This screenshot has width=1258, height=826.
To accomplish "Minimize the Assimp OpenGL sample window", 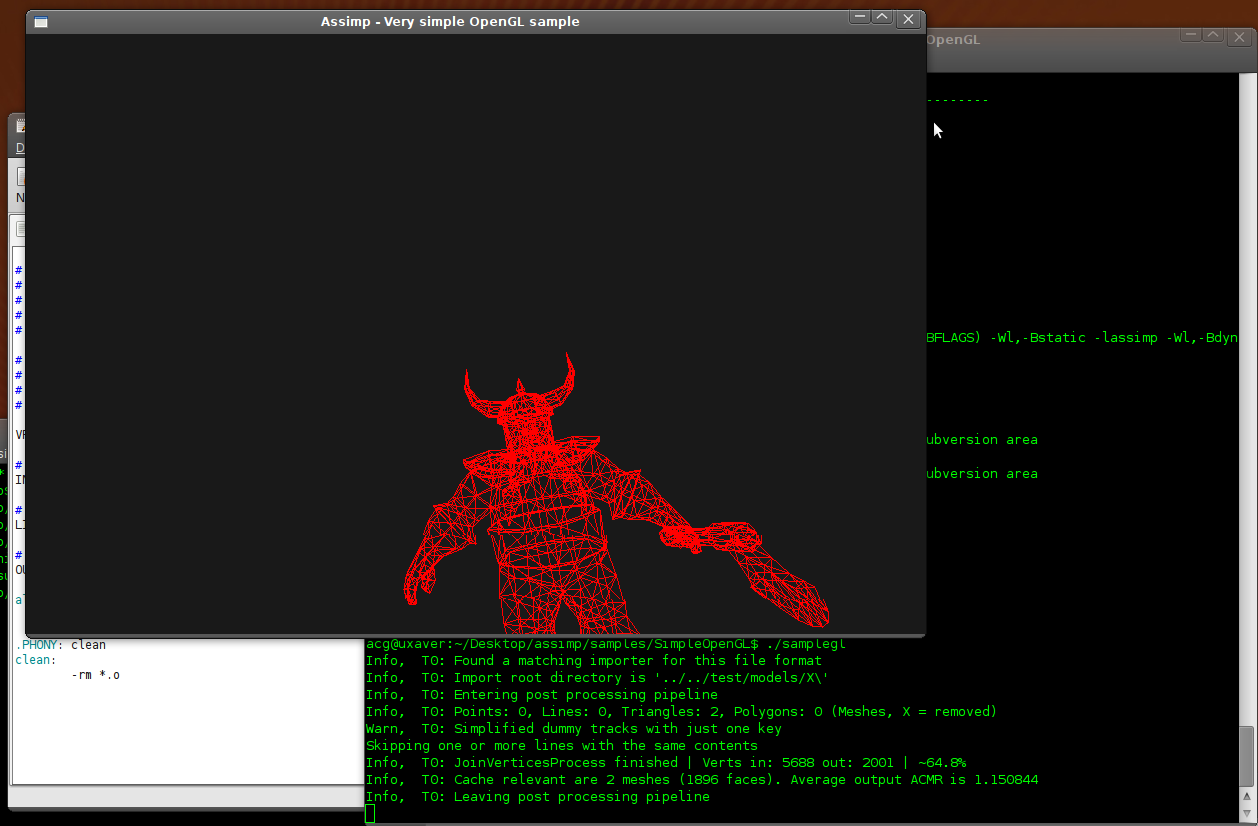I will tap(858, 18).
